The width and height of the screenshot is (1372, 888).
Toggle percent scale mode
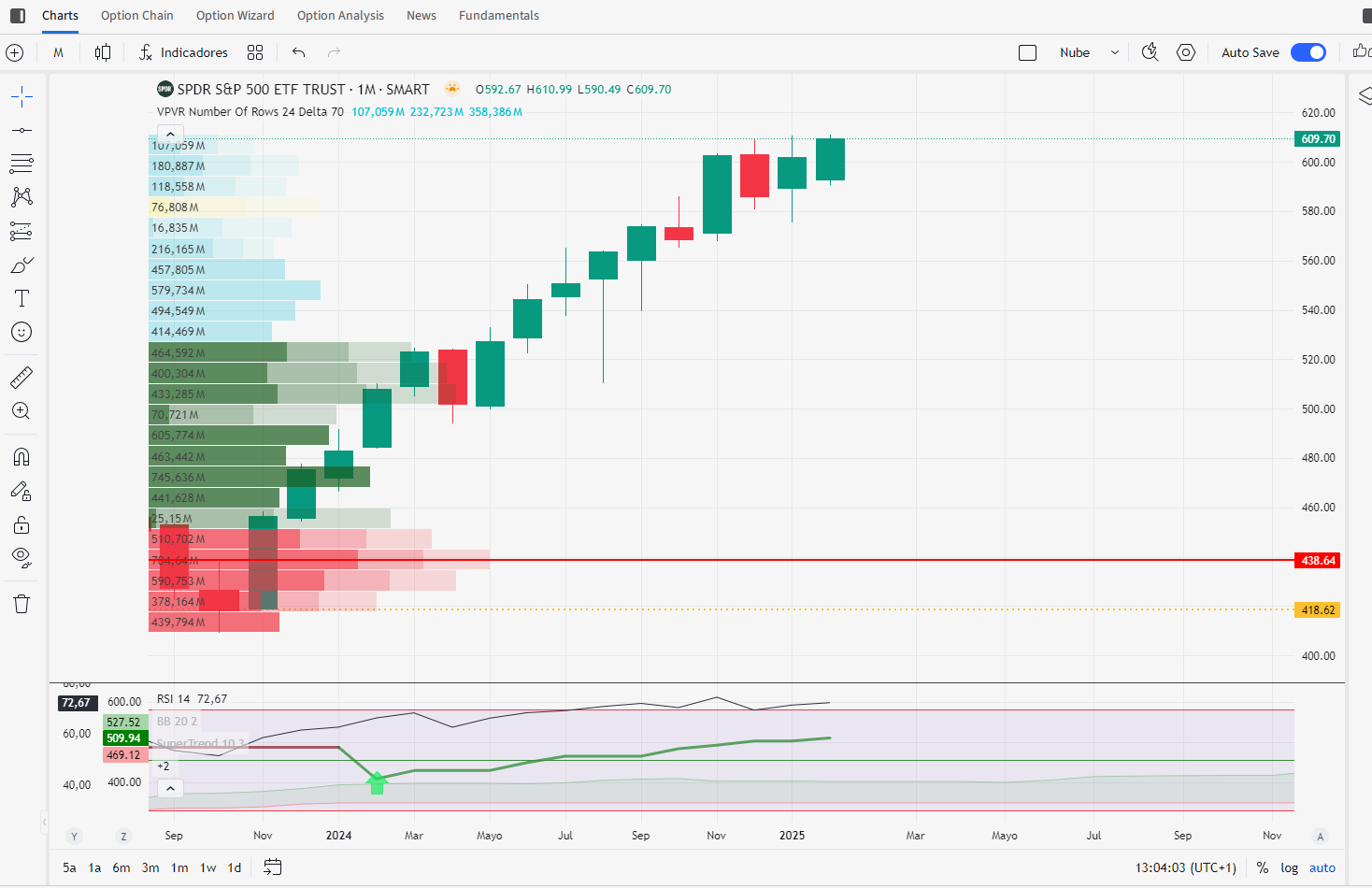point(1263,867)
